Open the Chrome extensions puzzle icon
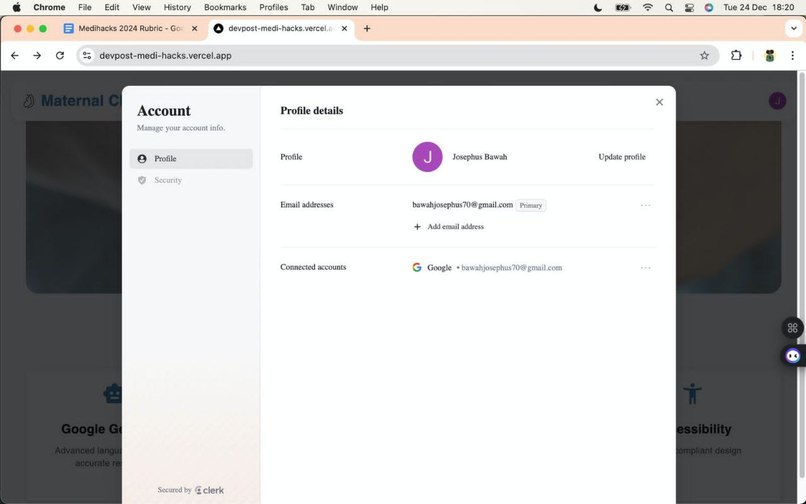Image resolution: width=806 pixels, height=504 pixels. coord(736,56)
